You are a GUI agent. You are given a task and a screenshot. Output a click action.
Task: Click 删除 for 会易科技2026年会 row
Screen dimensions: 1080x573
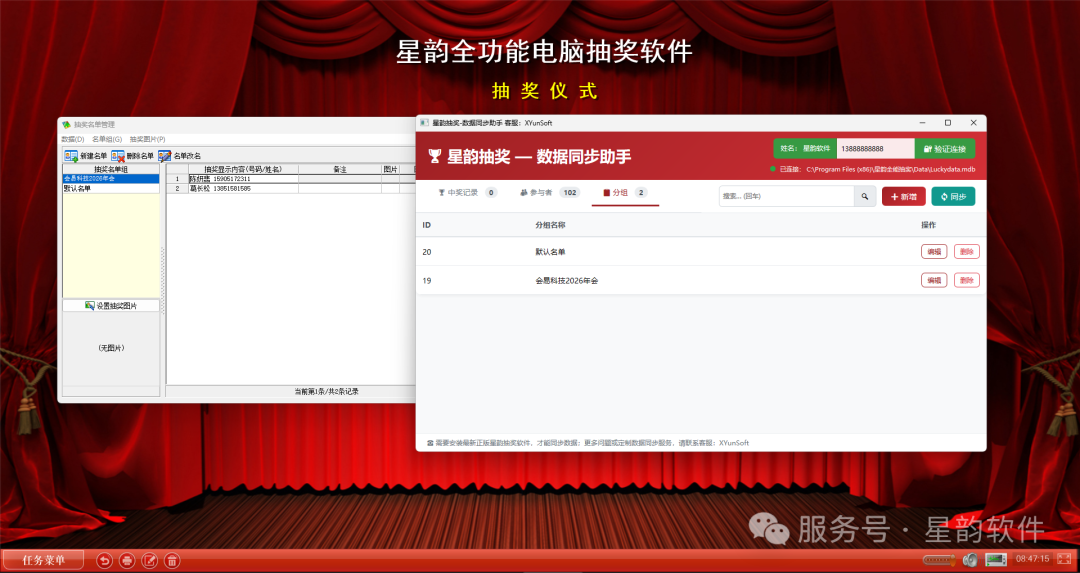coord(966,280)
